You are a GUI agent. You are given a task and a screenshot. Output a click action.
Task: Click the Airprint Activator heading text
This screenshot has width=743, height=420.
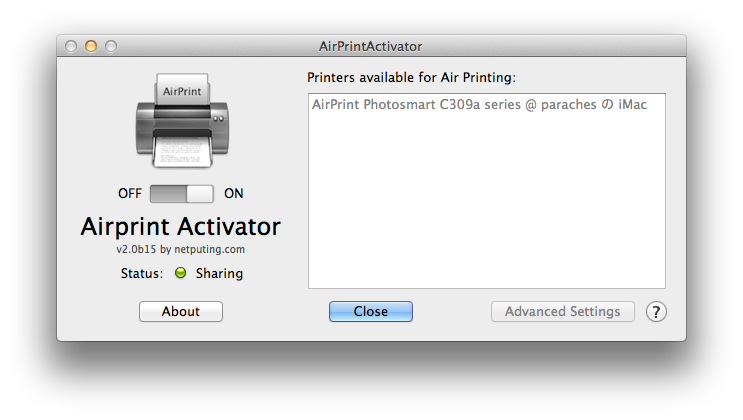181,227
